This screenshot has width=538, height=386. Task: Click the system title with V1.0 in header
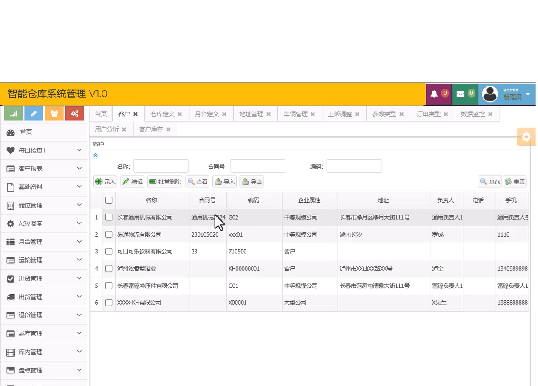[57, 94]
